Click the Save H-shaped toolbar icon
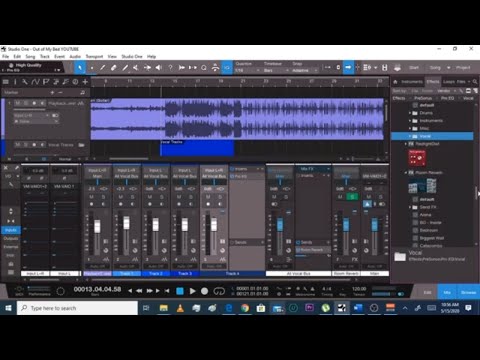This screenshot has height=360, width=480. click(385, 68)
